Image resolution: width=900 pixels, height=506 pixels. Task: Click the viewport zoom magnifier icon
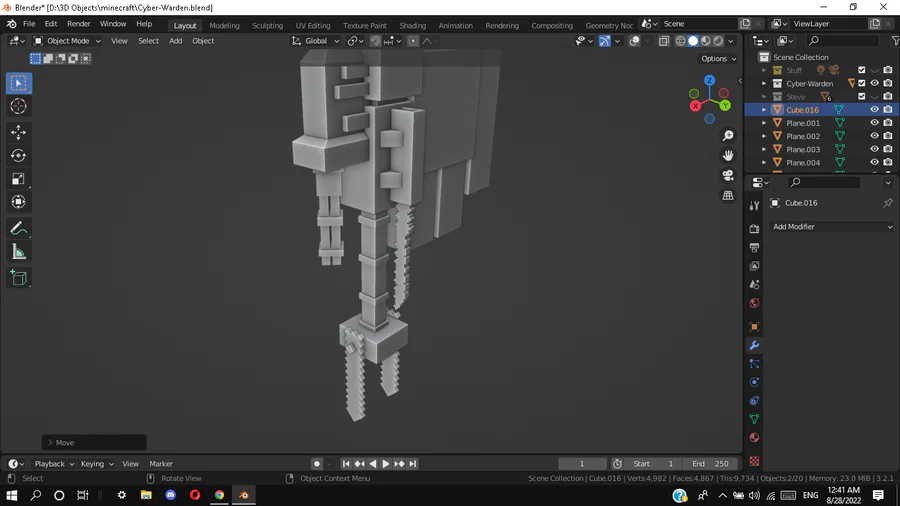[x=728, y=136]
